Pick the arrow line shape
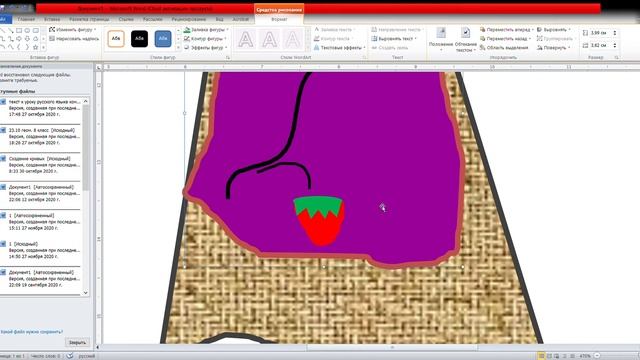The height and width of the screenshot is (360, 640). coord(11,30)
